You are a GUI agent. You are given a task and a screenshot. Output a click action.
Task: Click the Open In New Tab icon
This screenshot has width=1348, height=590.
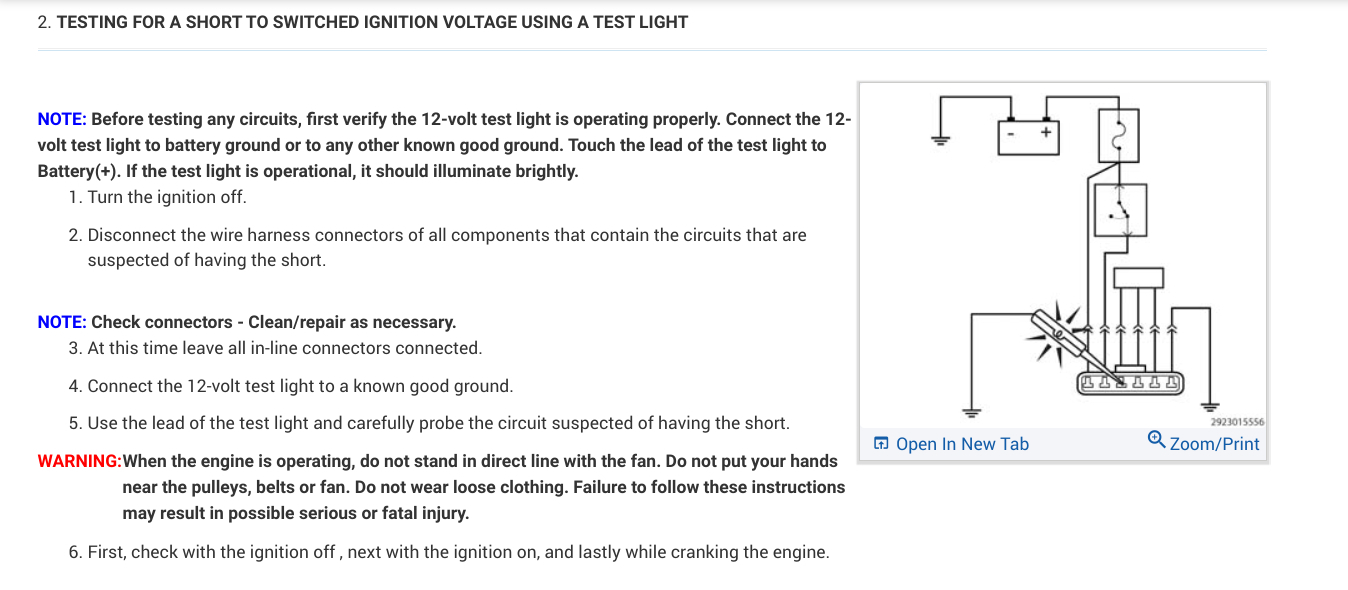881,444
